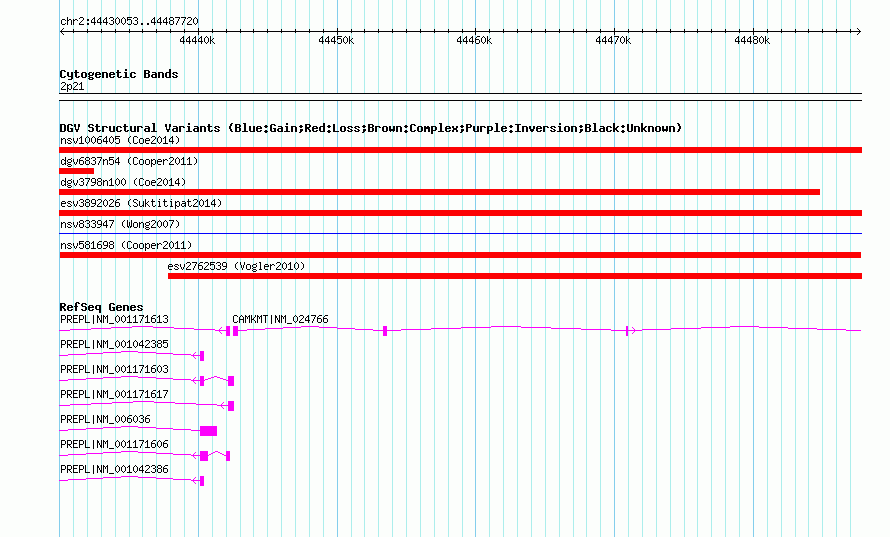Click the short red bar under dgv6837n54
Image resolution: width=890 pixels, height=537 pixels.
point(77,171)
